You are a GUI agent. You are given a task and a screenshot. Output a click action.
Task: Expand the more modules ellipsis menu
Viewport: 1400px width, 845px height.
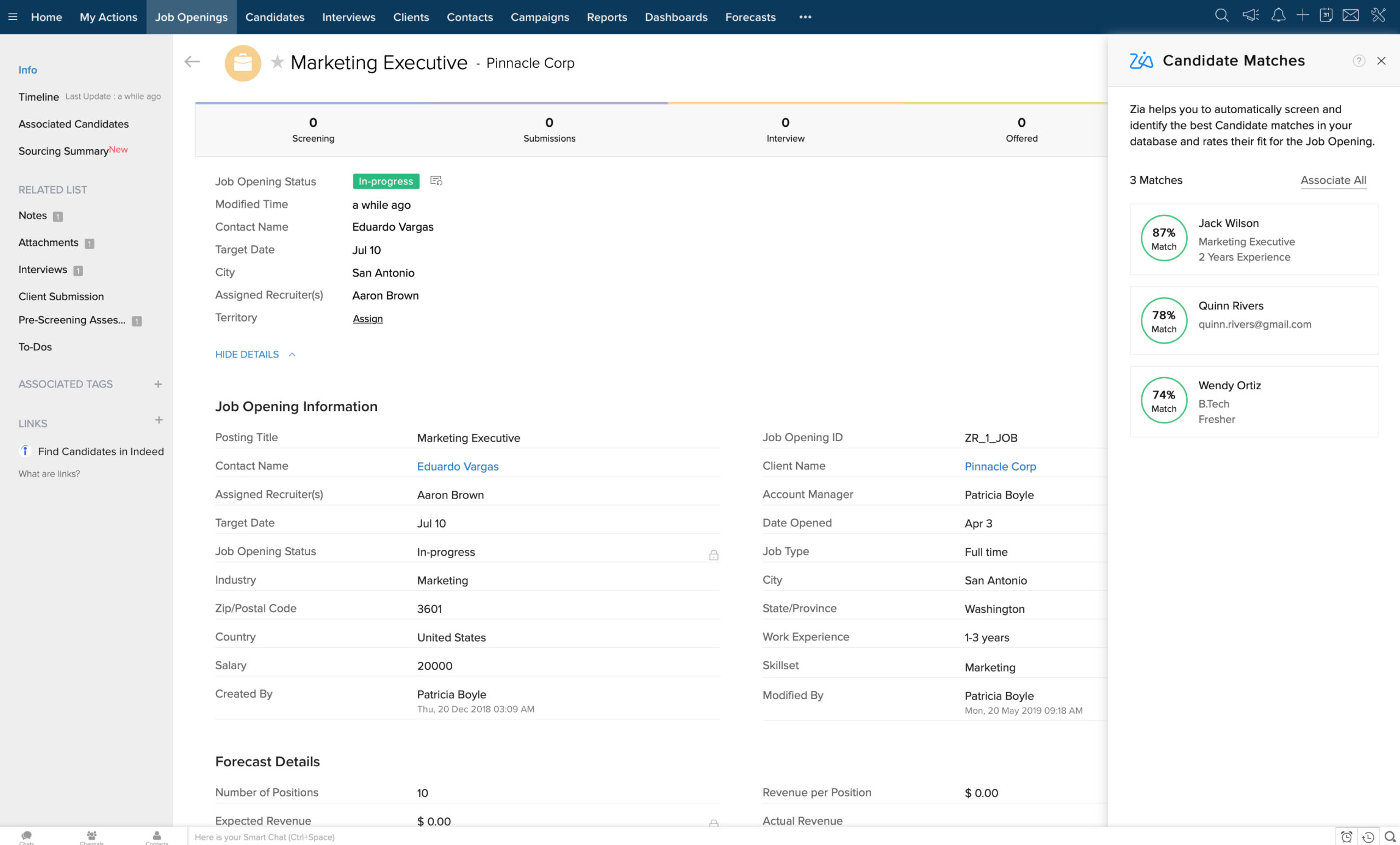click(x=805, y=17)
